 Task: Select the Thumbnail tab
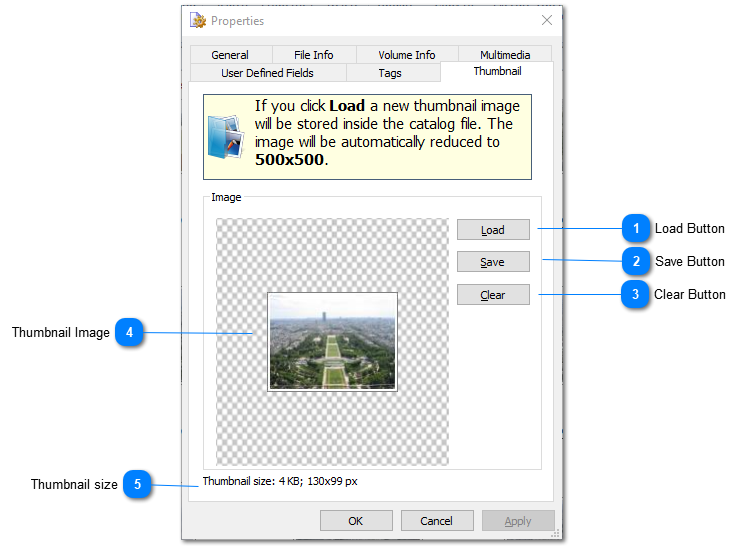coord(497,72)
